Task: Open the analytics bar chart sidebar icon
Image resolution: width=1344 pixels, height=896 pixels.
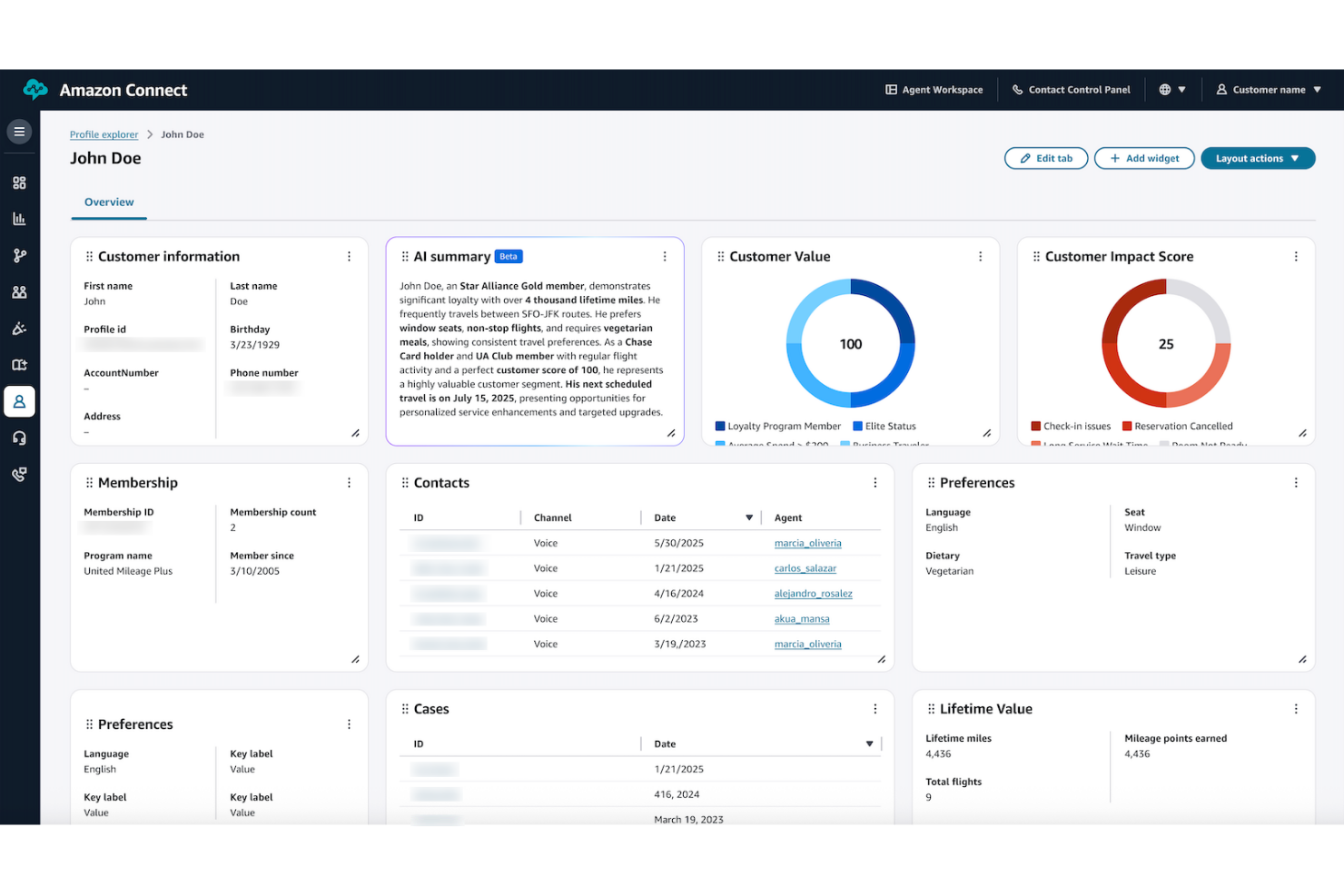Action: (x=19, y=218)
